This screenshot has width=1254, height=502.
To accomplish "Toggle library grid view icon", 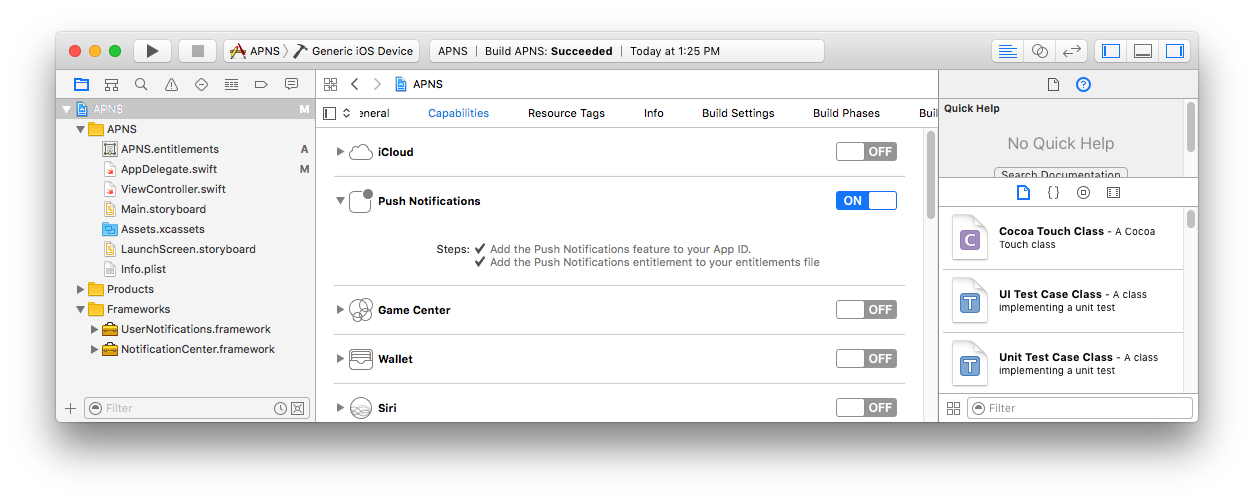I will (953, 408).
